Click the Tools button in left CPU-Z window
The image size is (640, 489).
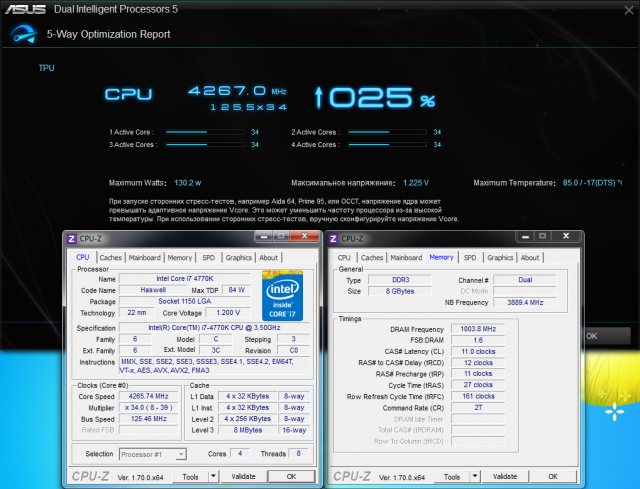coord(190,477)
